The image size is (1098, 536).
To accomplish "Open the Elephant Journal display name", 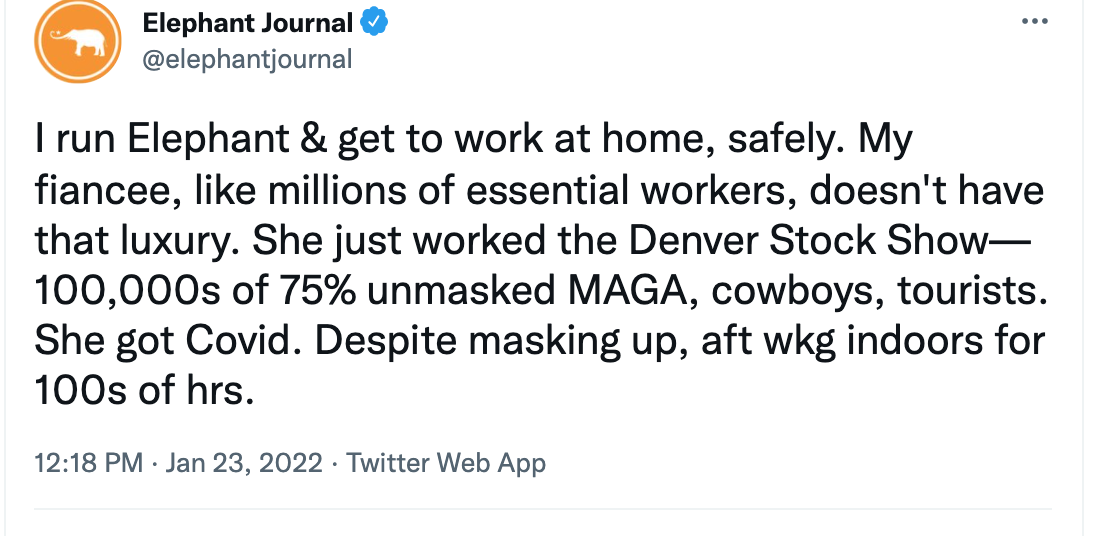I will pos(247,23).
